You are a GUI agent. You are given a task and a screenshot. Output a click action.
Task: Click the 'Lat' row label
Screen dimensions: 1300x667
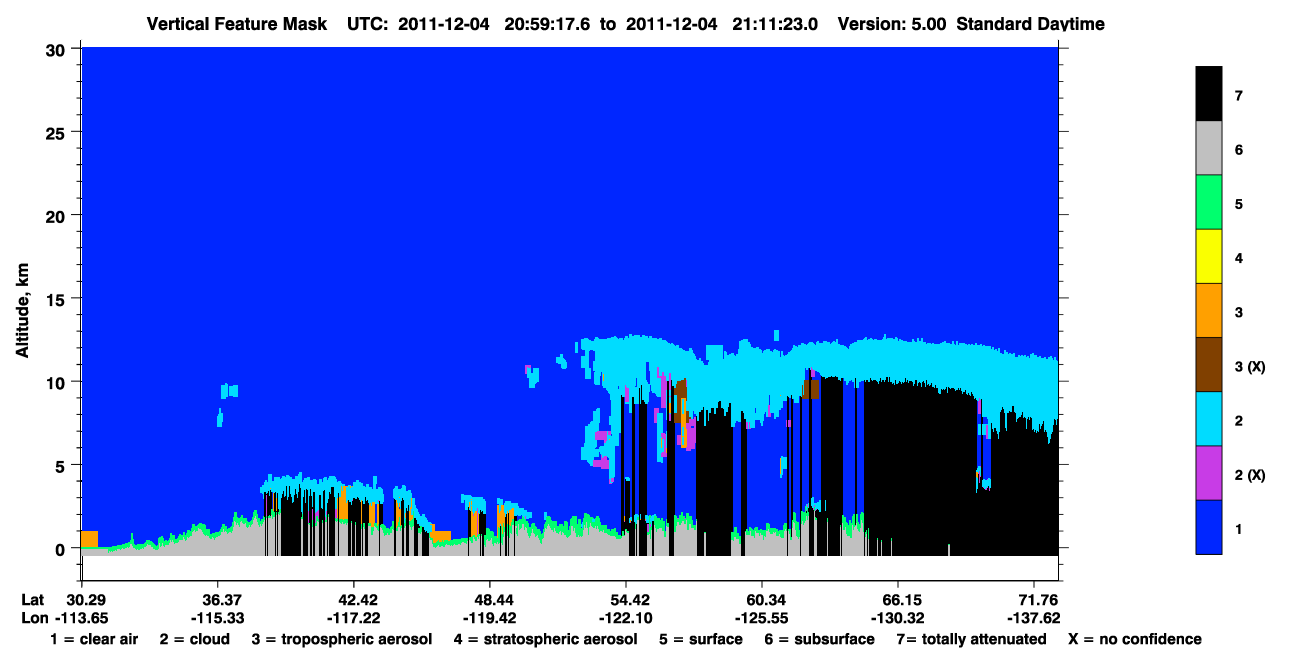click(32, 600)
